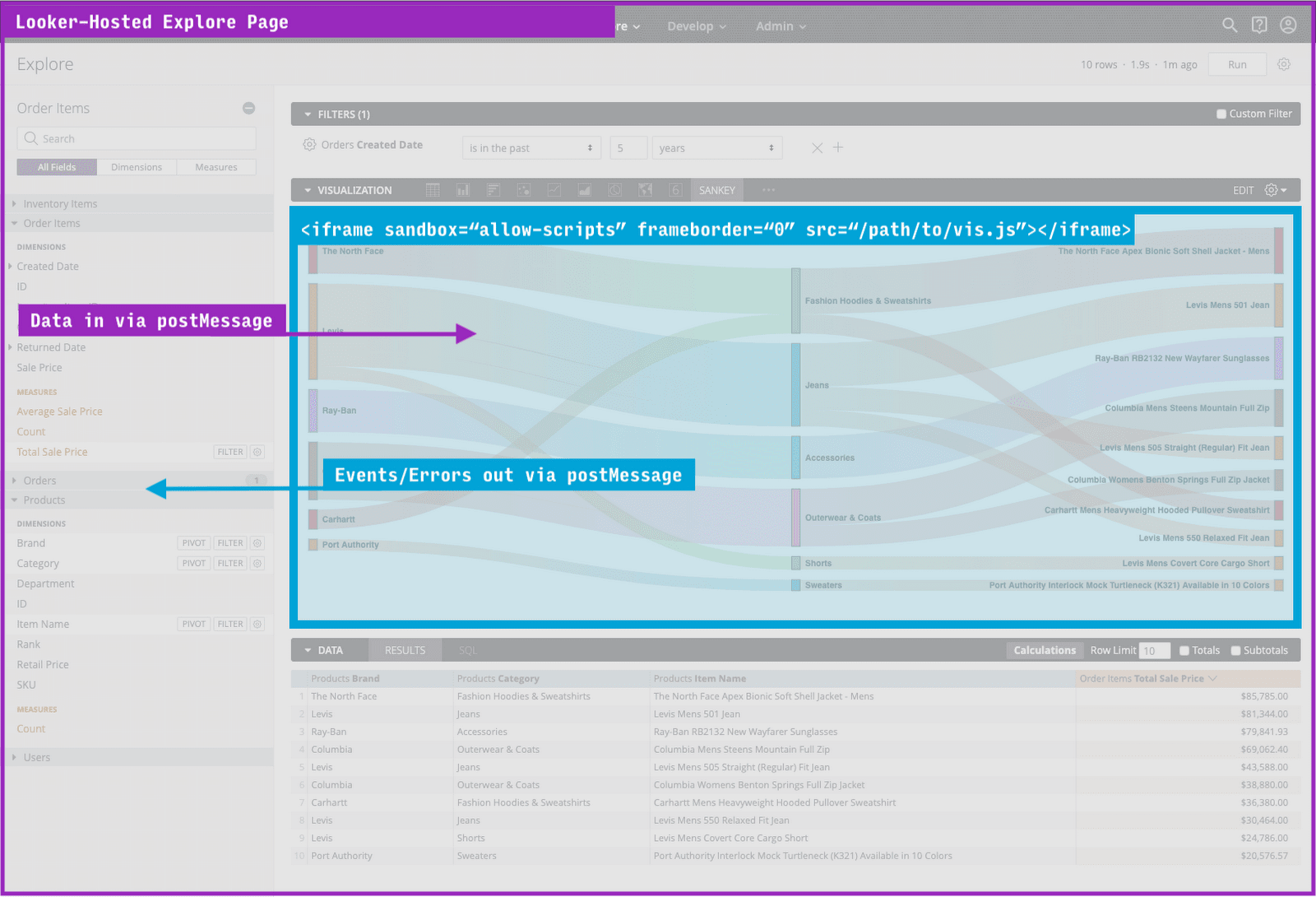Switch to All Fields tab
Screen dimensions: 1316x897
coord(57,167)
